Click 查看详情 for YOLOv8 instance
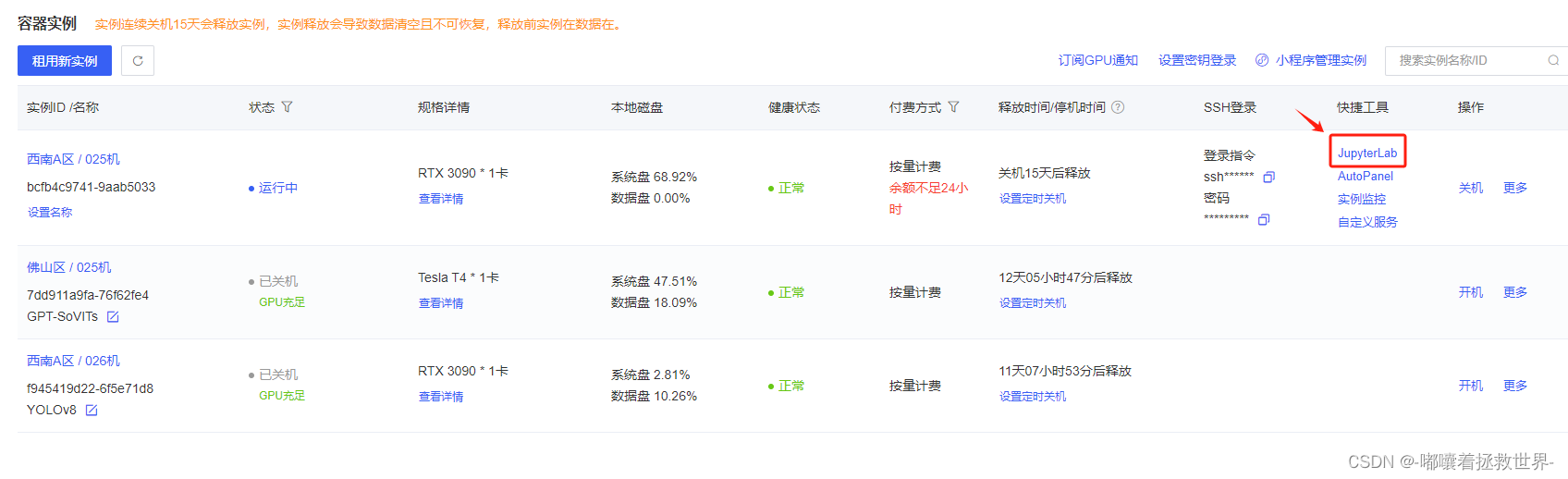Screen dimensions: 1568x479 coord(441,397)
